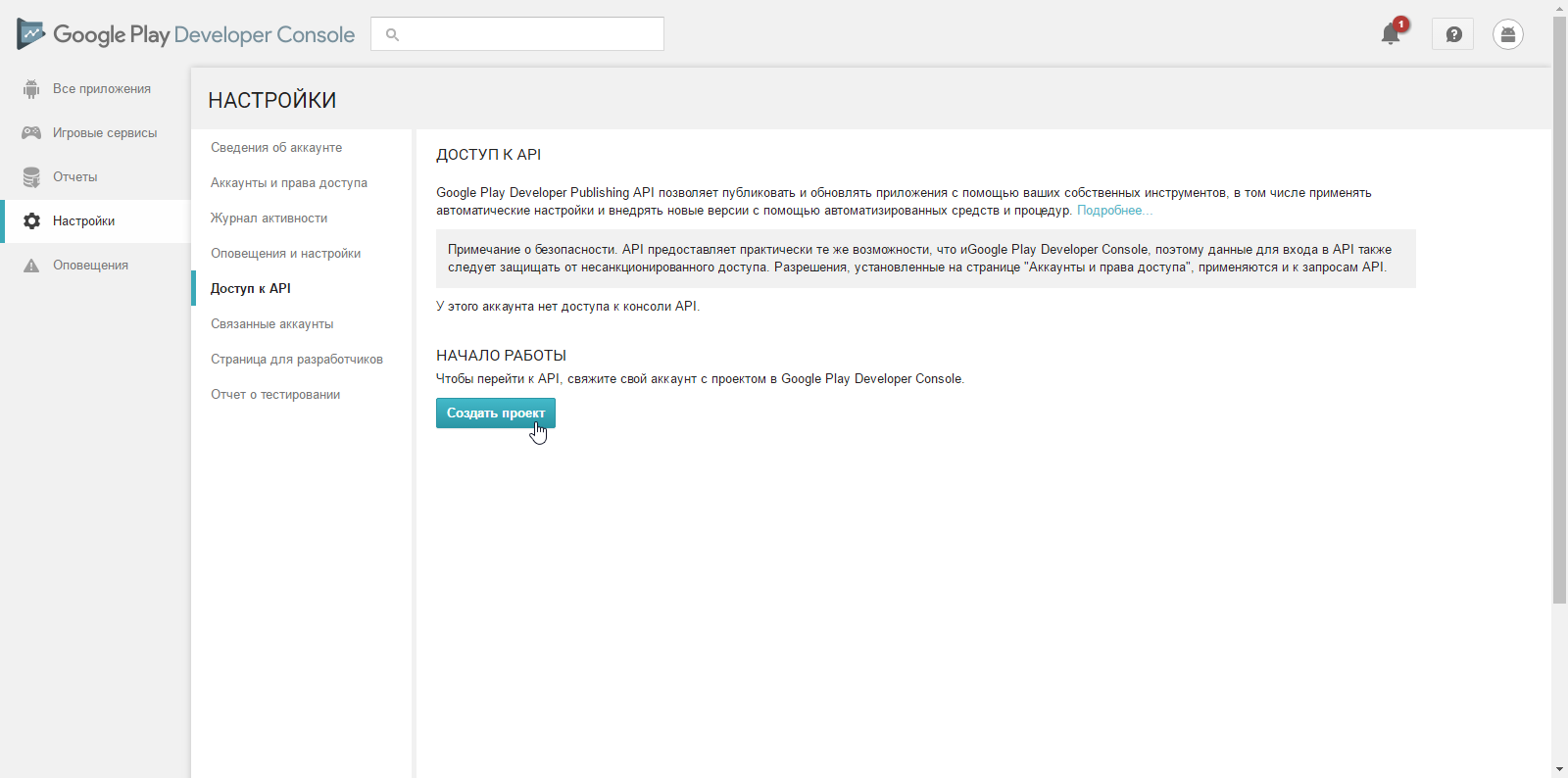Click the gear icon for Настройки

(31, 221)
